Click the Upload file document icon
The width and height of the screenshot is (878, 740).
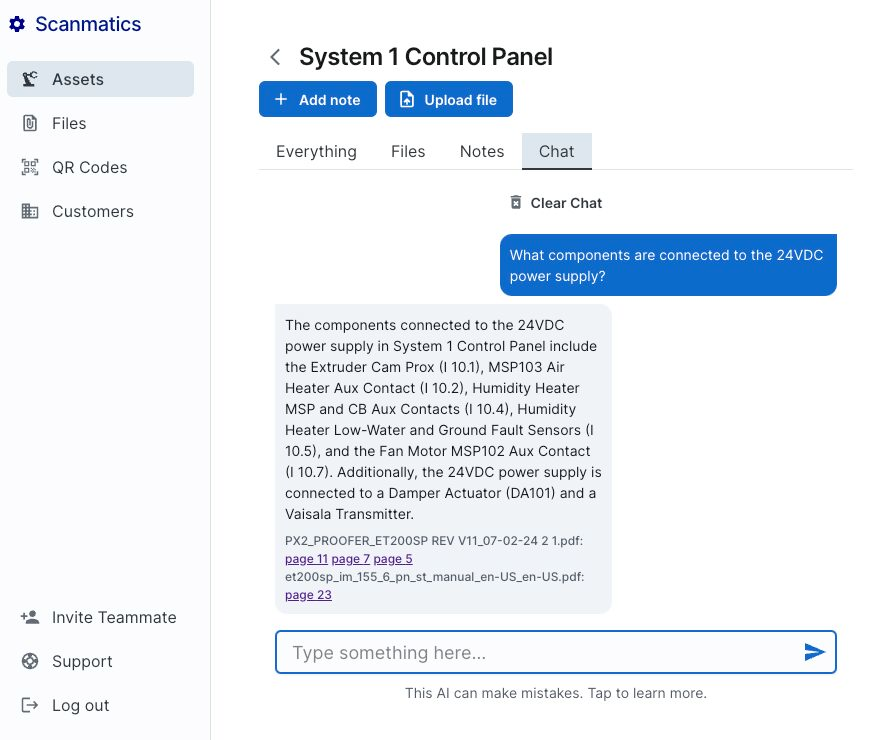coord(406,99)
